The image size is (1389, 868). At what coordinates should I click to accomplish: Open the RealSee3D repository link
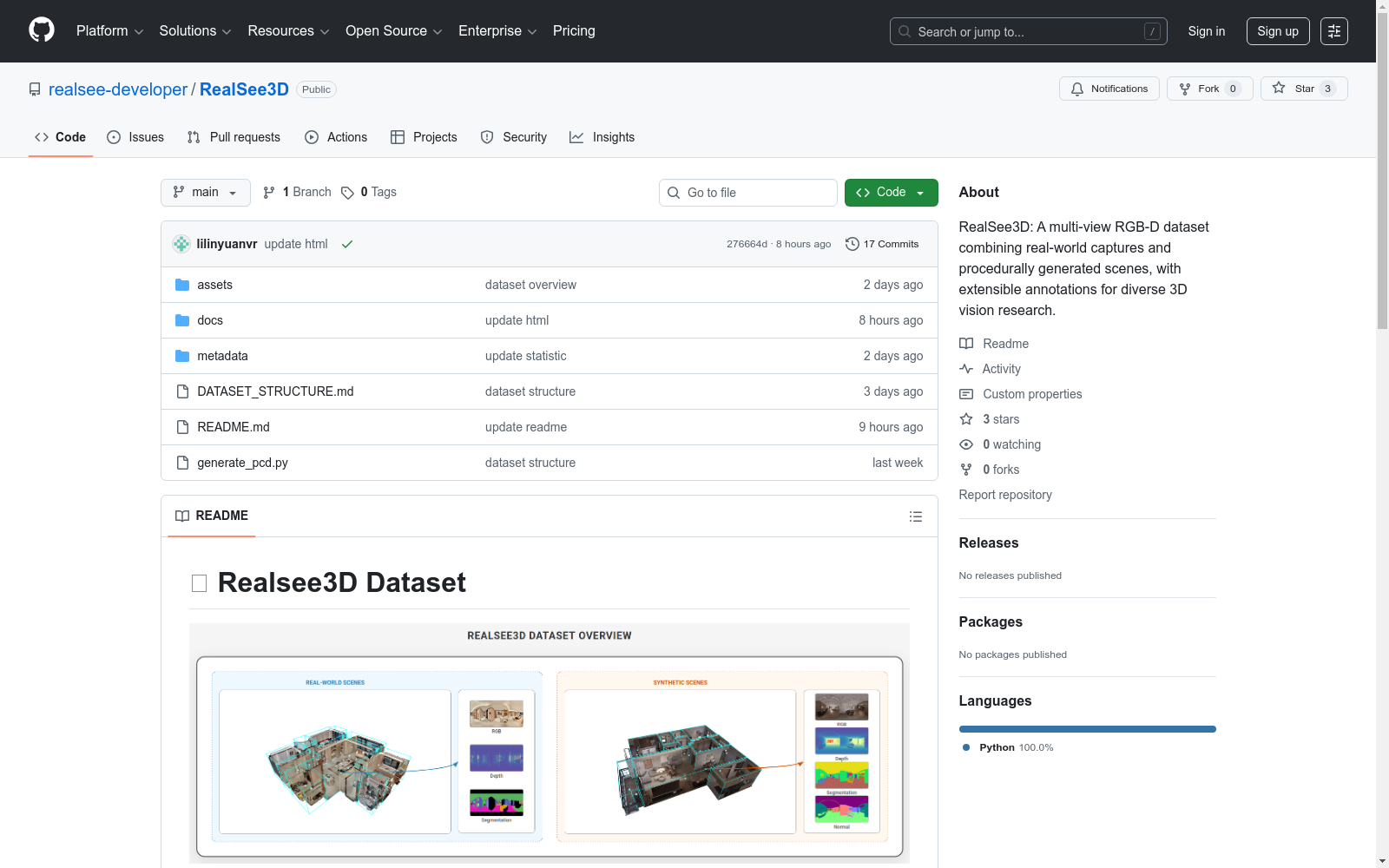(x=244, y=89)
